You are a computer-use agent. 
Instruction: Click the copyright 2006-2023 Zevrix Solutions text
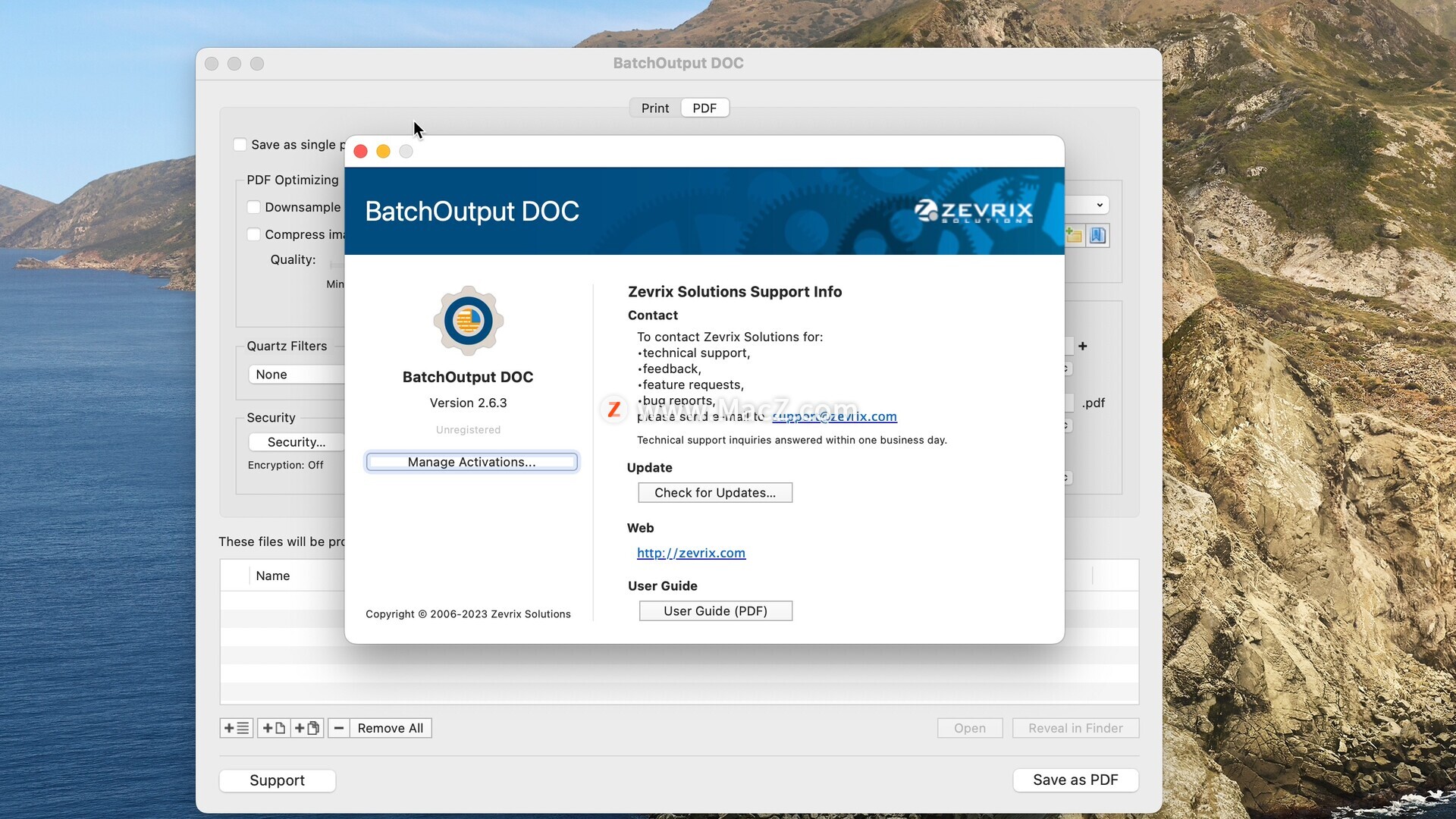pos(468,614)
